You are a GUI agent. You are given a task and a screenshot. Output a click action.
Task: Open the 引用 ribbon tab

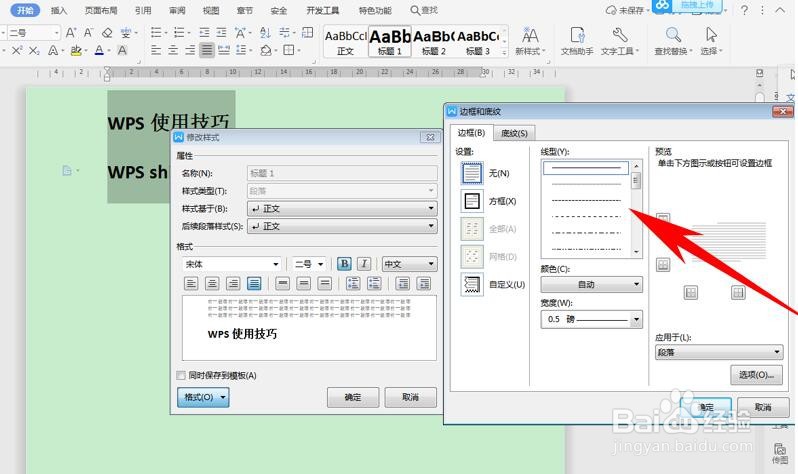[143, 10]
